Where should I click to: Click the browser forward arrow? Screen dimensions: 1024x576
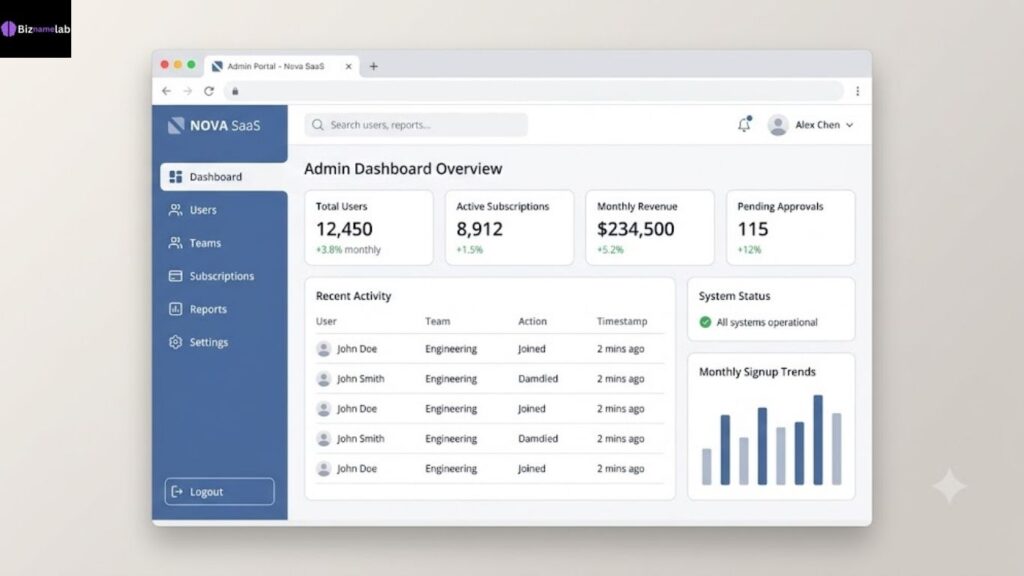pos(187,91)
